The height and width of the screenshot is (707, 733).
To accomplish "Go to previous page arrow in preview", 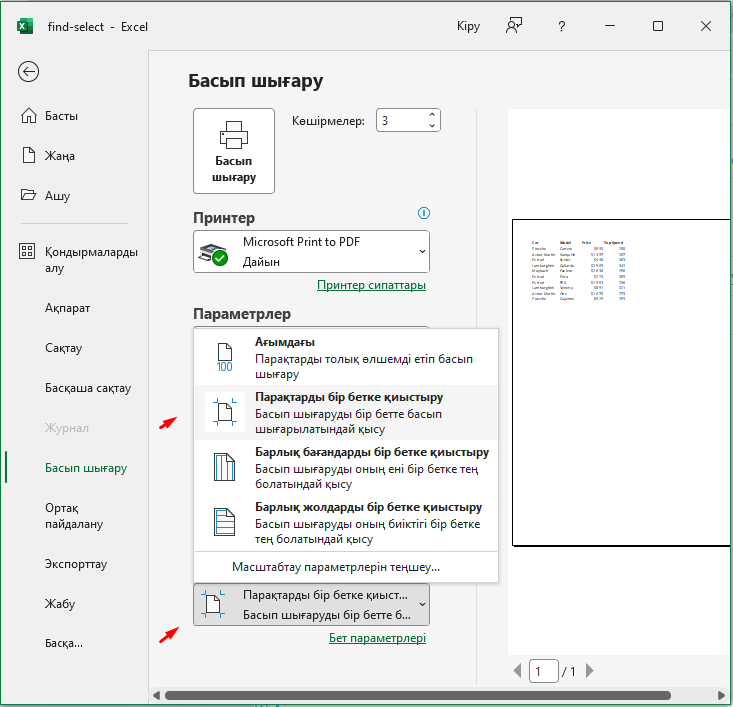I will click(x=517, y=671).
